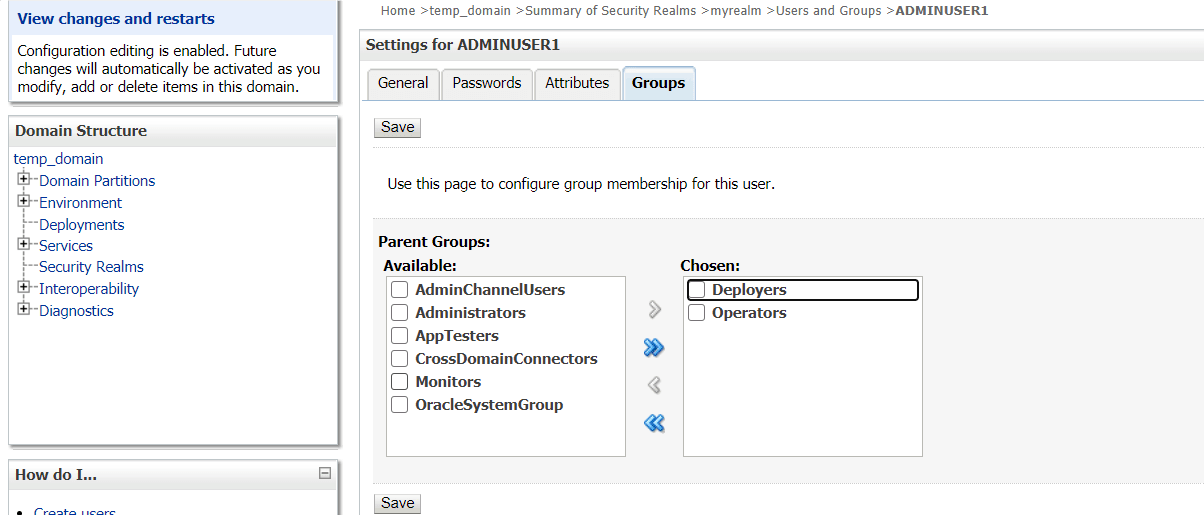This screenshot has height=515, width=1204.
Task: Expand the Domain Partitions tree node
Action: (24, 180)
